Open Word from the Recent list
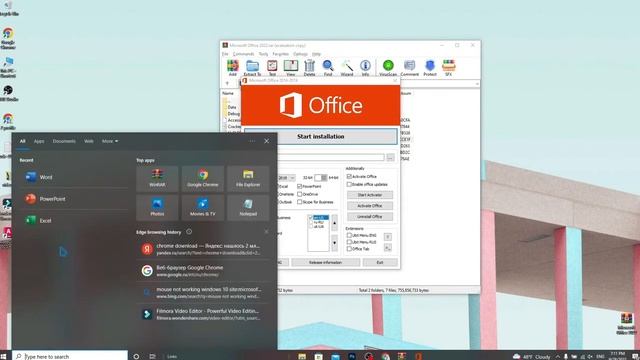The width and height of the screenshot is (640, 360). 73,177
